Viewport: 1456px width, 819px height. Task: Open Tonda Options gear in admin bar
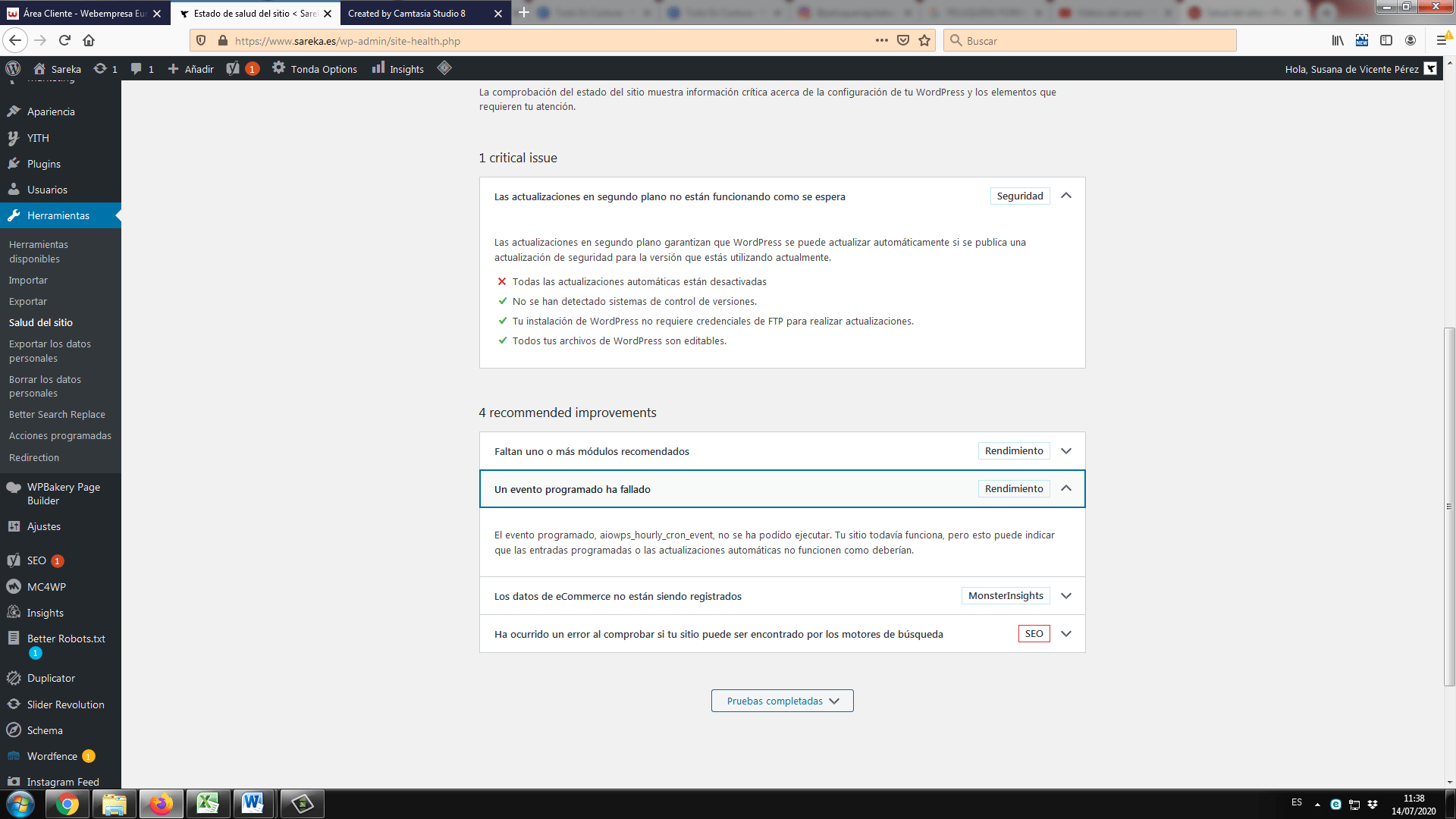pyautogui.click(x=315, y=68)
